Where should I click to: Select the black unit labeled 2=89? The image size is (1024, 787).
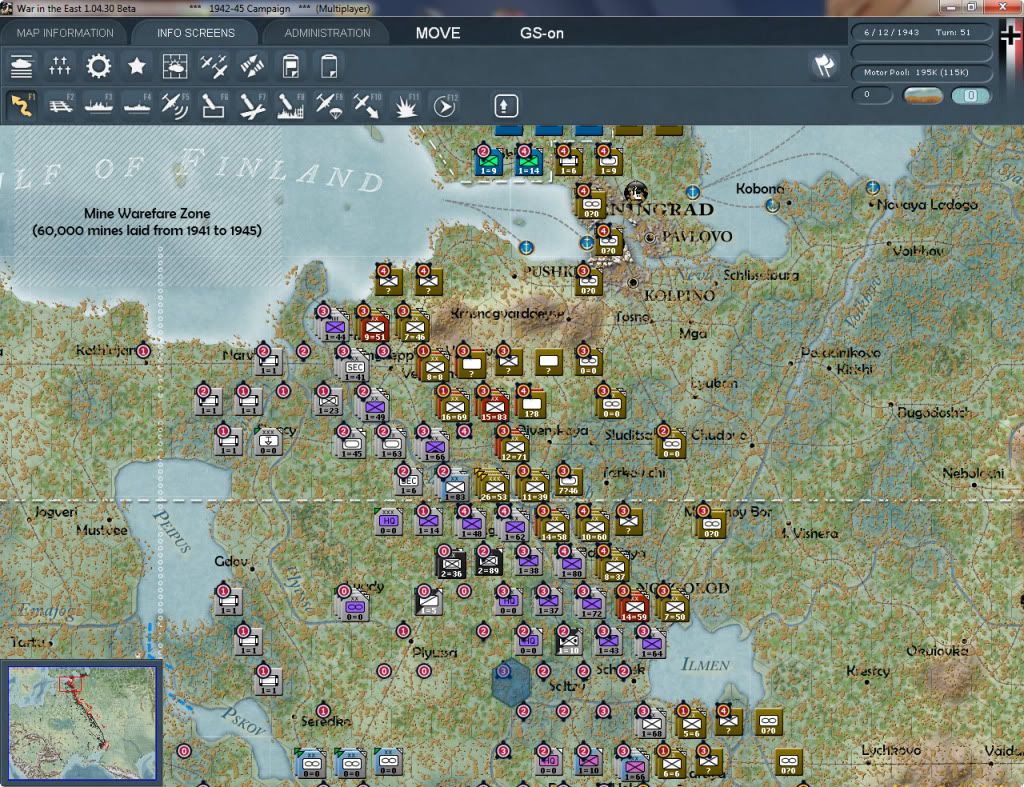[488, 562]
